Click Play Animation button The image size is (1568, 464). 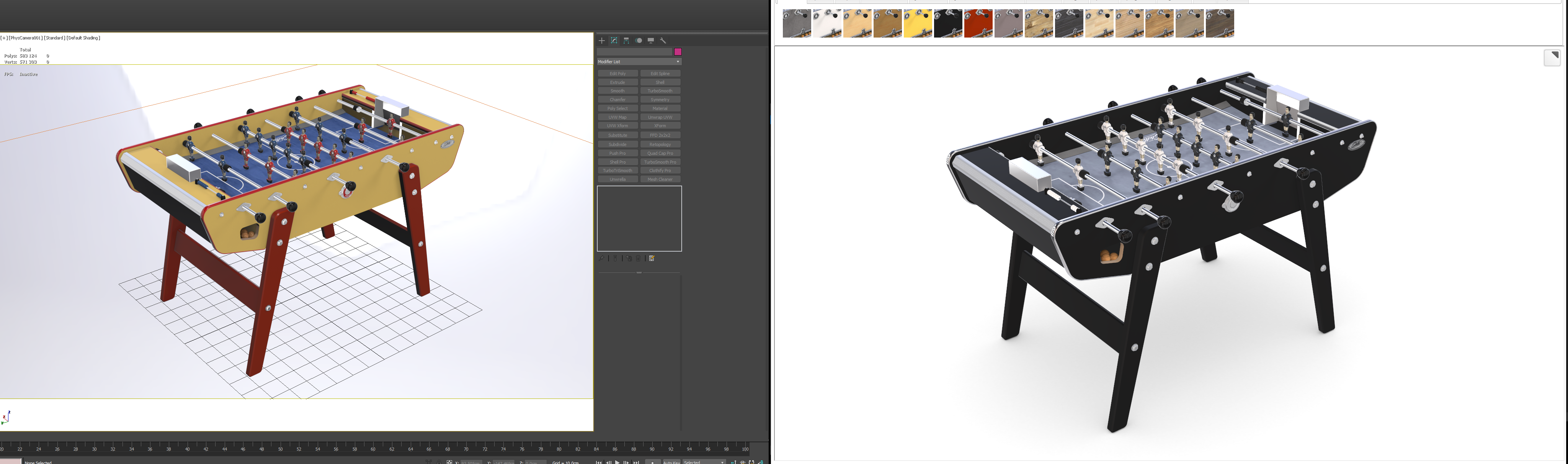click(617, 462)
